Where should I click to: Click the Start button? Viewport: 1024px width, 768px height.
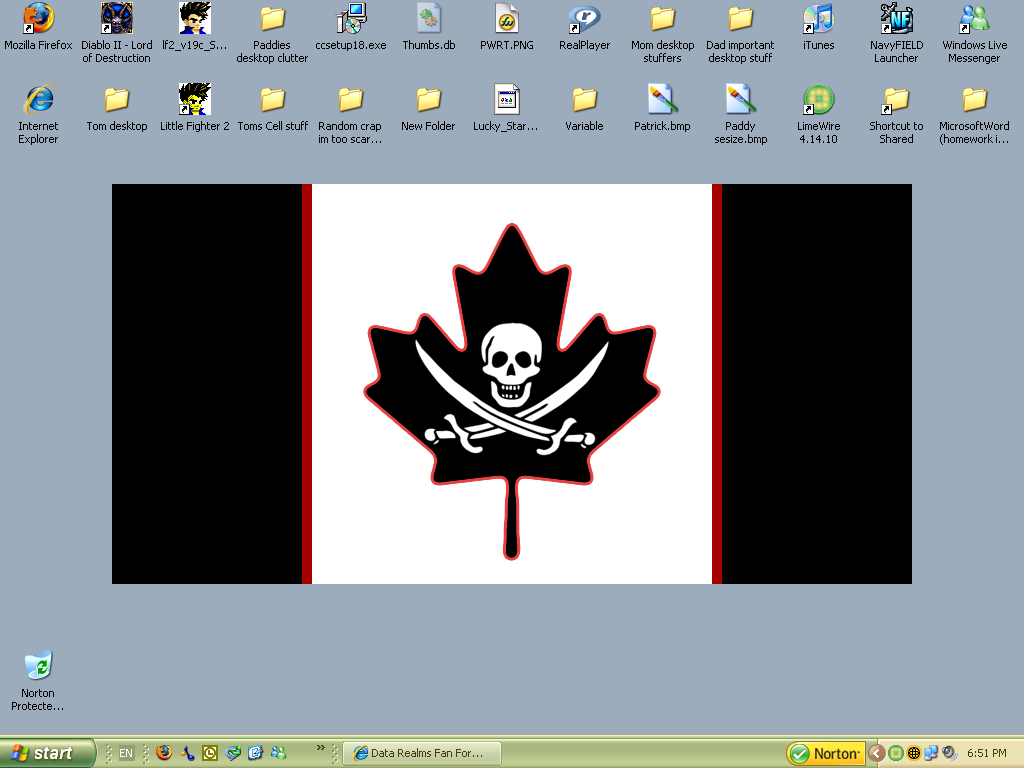pos(48,753)
